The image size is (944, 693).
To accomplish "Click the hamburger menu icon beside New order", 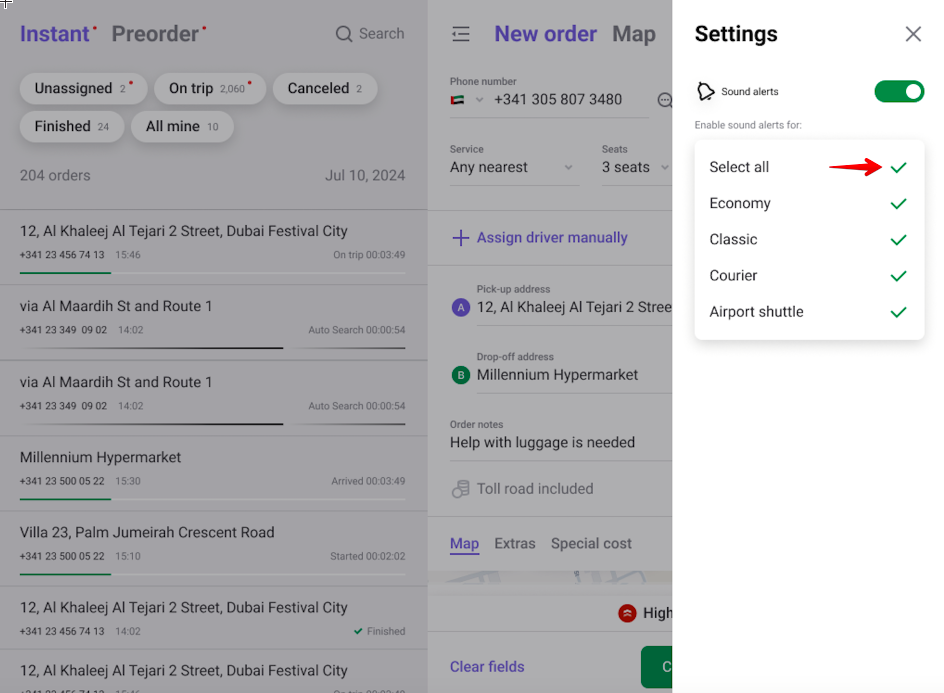I will pyautogui.click(x=461, y=34).
